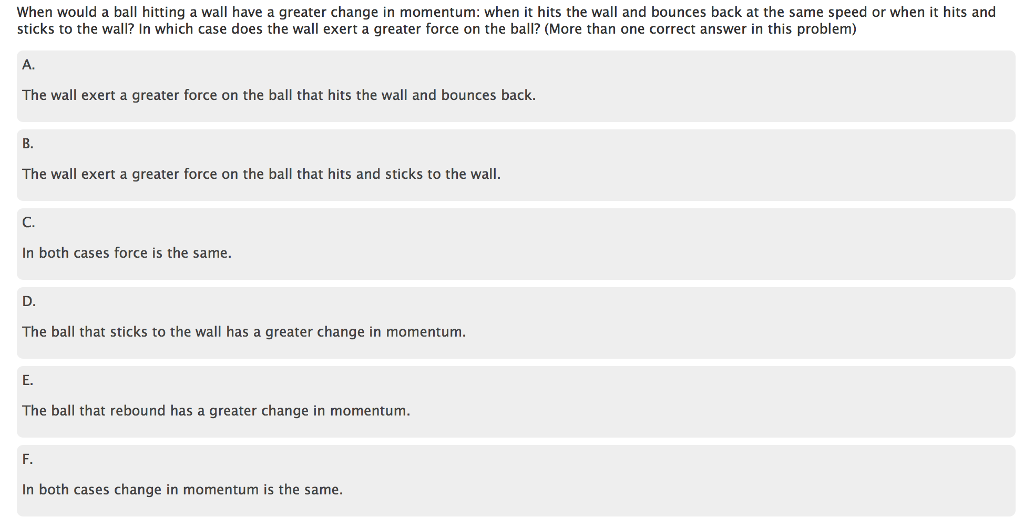The height and width of the screenshot is (527, 1024).
Task: Click the word 'momentum' in option F
Action: coord(220,490)
